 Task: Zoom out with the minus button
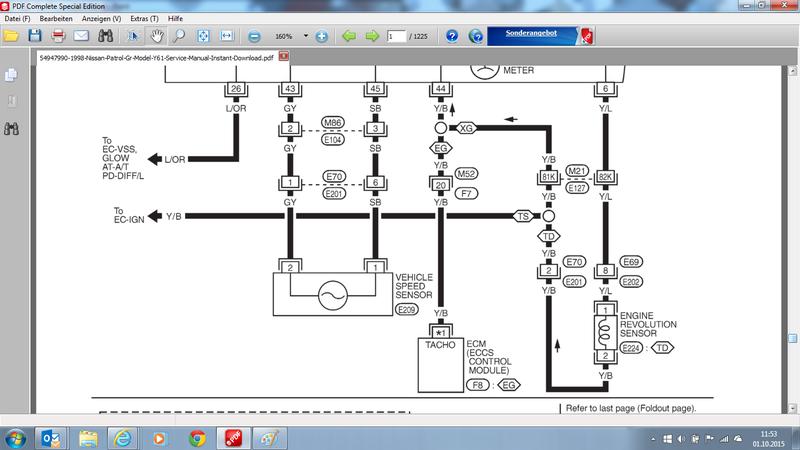pyautogui.click(x=254, y=36)
